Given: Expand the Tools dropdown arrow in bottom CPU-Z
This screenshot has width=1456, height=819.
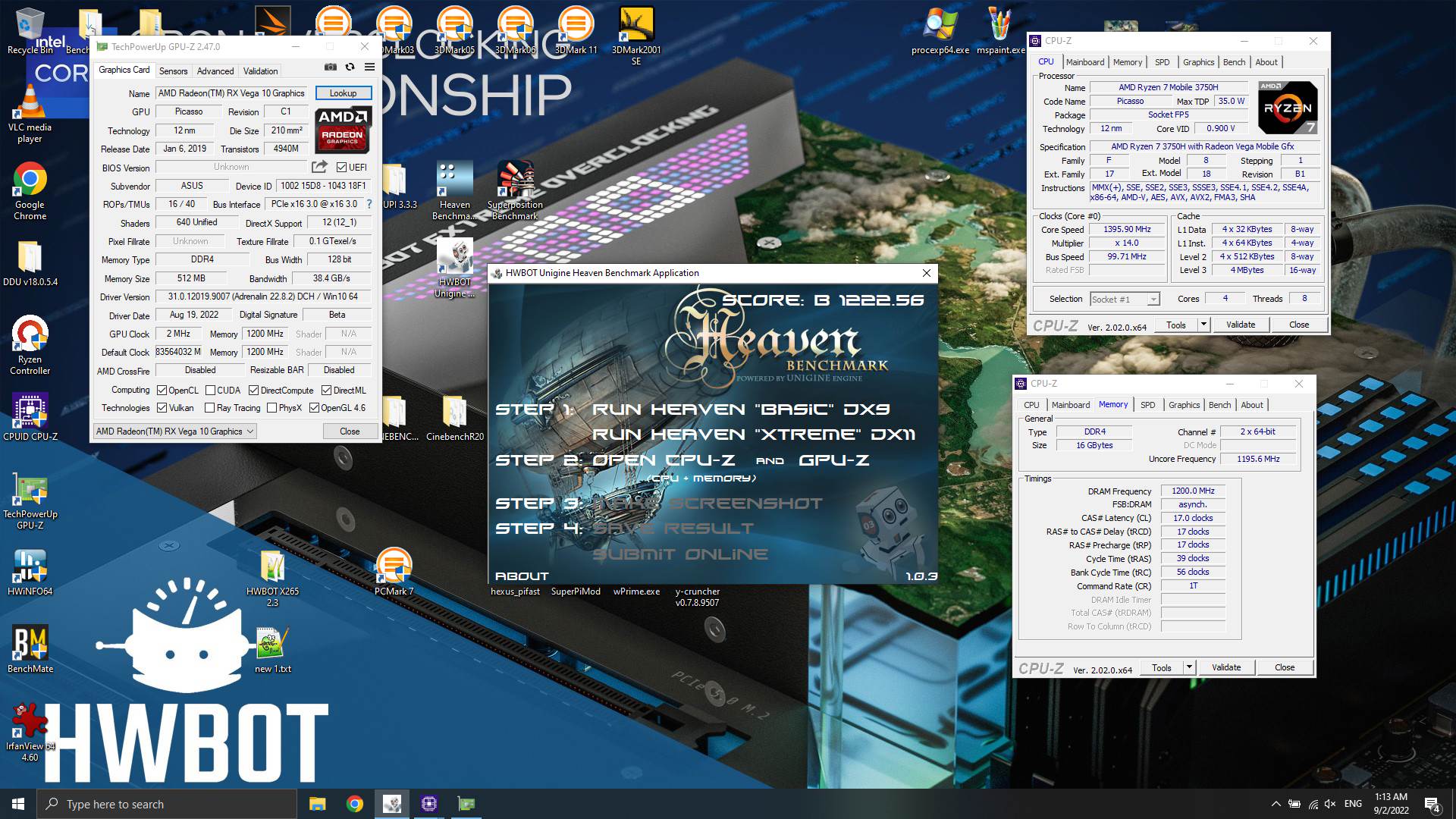Looking at the screenshot, I should pos(1188,667).
